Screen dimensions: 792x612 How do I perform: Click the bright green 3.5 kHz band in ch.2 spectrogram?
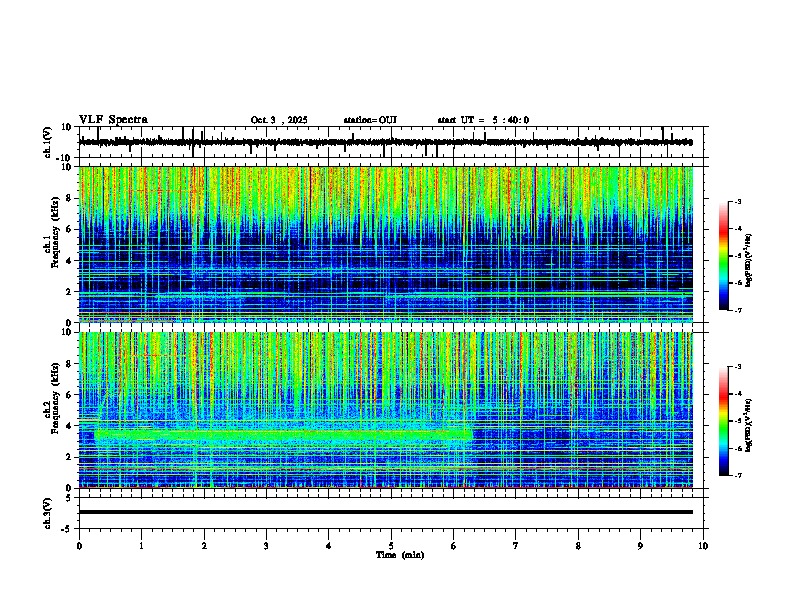[x=283, y=434]
